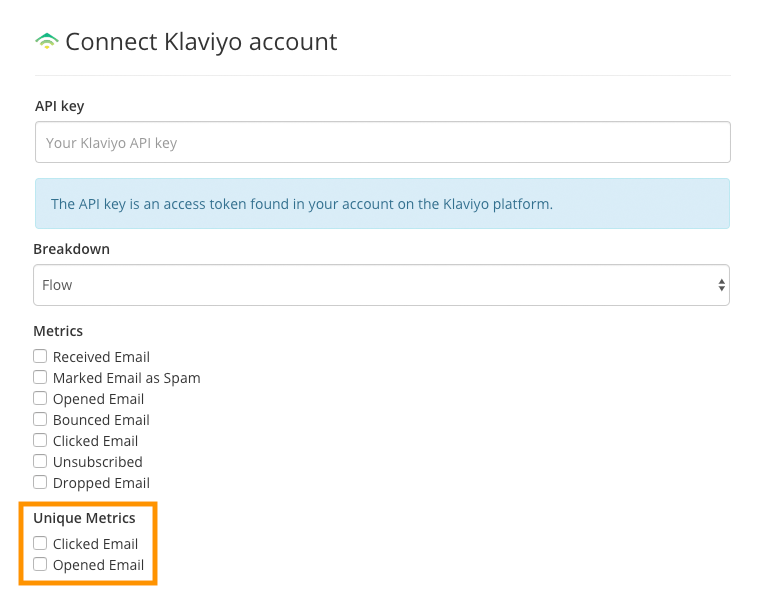Tick the Opened Email checkbox under Metrics
This screenshot has width=766, height=598.
coord(40,398)
